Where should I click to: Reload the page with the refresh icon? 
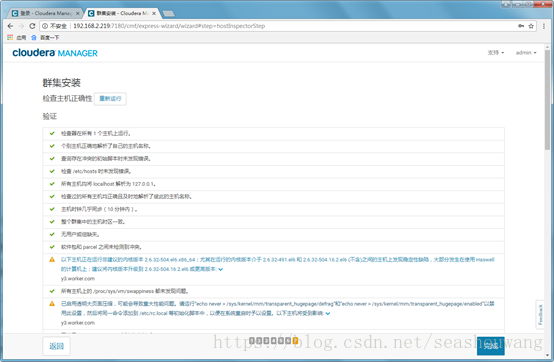click(32, 26)
